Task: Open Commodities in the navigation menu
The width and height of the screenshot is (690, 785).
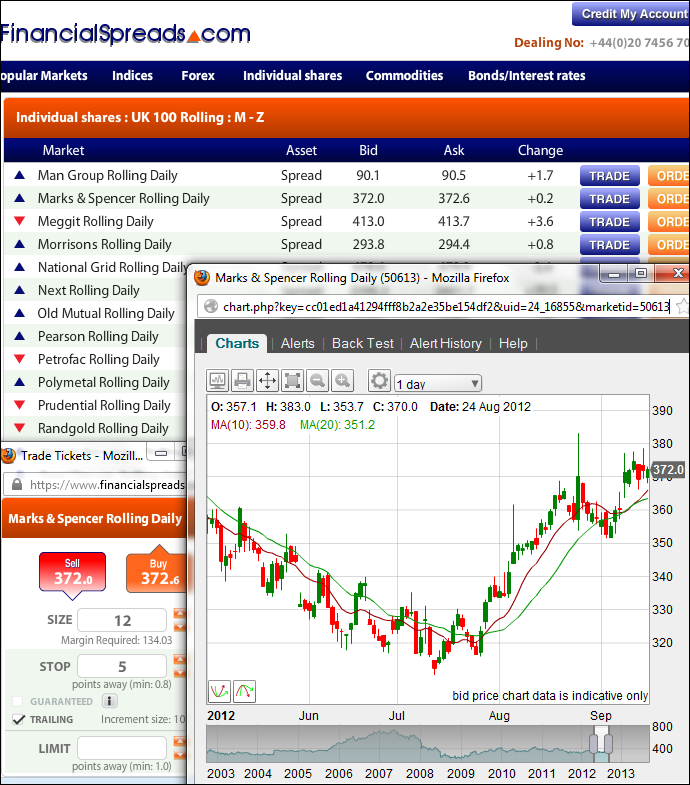Action: pyautogui.click(x=404, y=75)
